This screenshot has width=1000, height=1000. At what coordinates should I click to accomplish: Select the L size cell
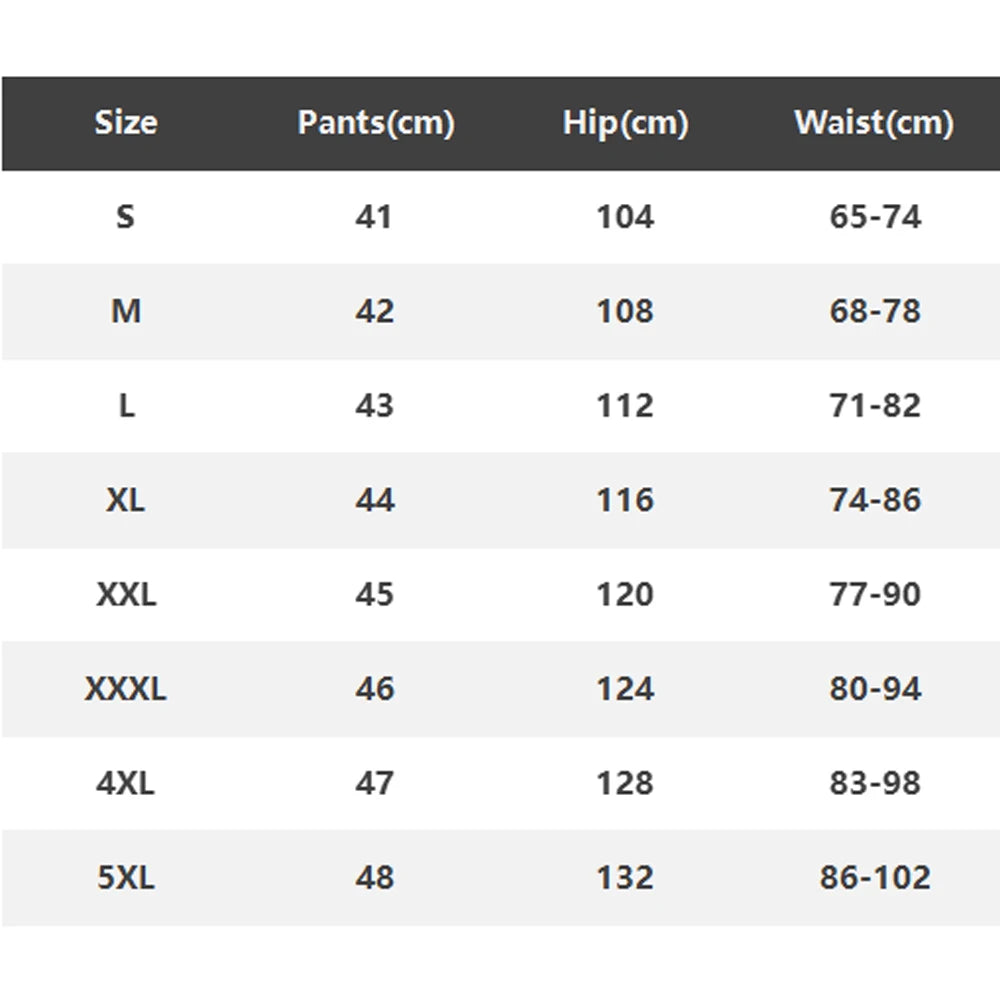click(x=127, y=406)
